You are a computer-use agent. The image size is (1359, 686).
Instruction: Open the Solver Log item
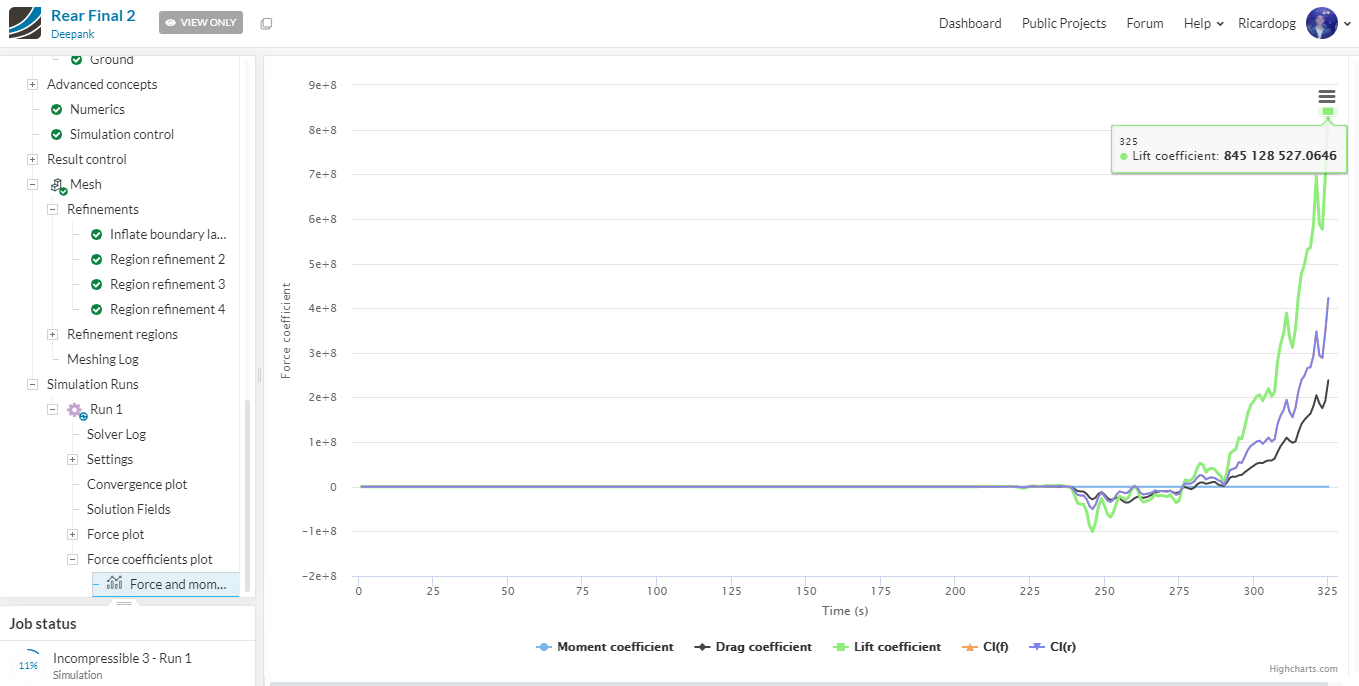click(116, 435)
